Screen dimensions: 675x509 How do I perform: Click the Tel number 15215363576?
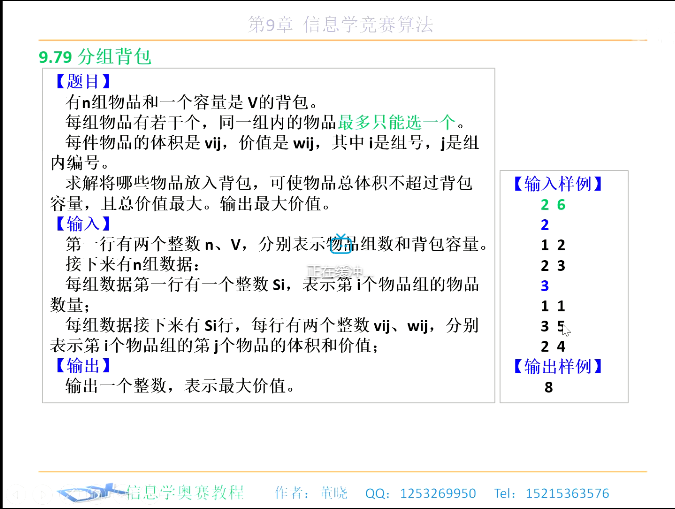point(567,493)
